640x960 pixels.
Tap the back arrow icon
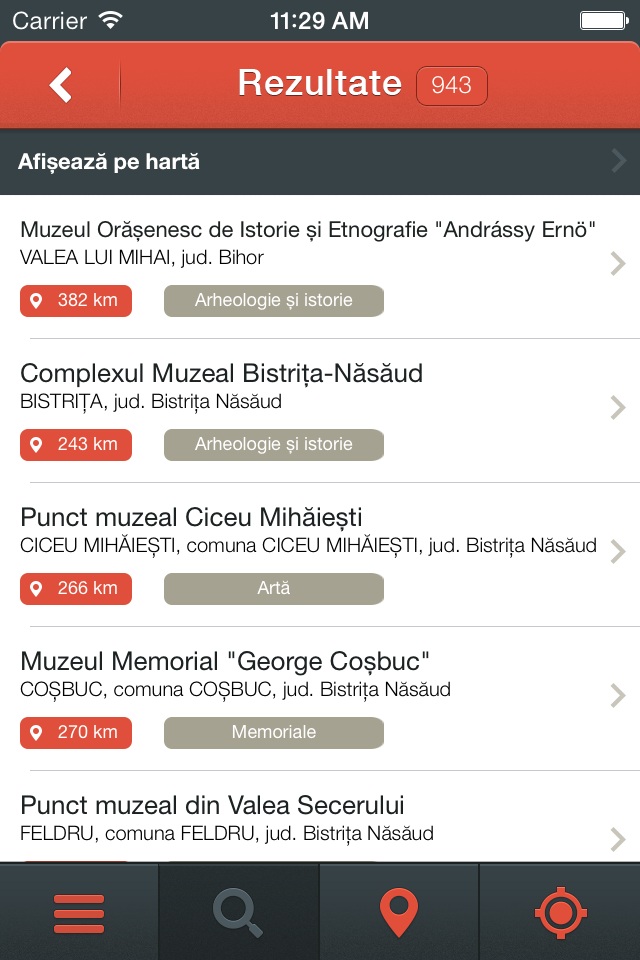tap(61, 84)
